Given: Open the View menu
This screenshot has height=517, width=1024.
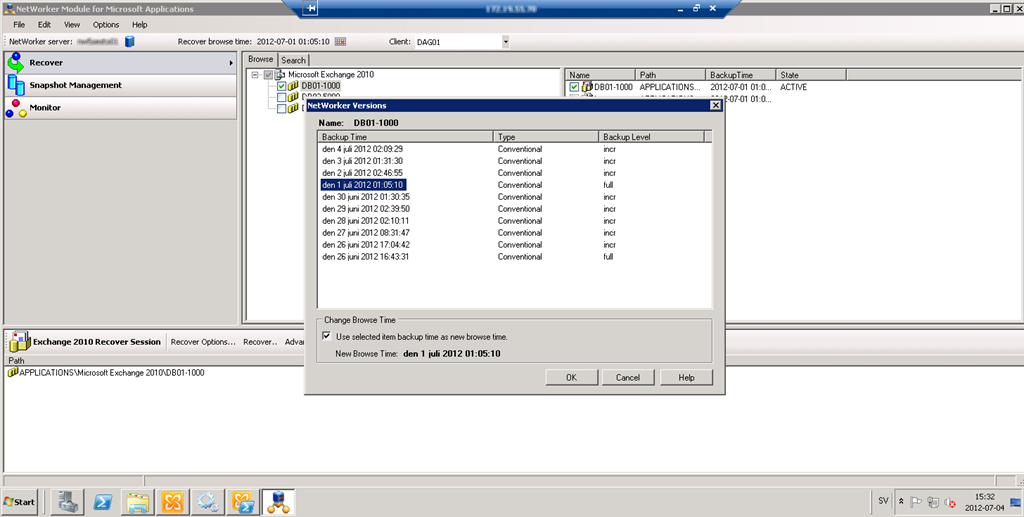Looking at the screenshot, I should click(72, 25).
